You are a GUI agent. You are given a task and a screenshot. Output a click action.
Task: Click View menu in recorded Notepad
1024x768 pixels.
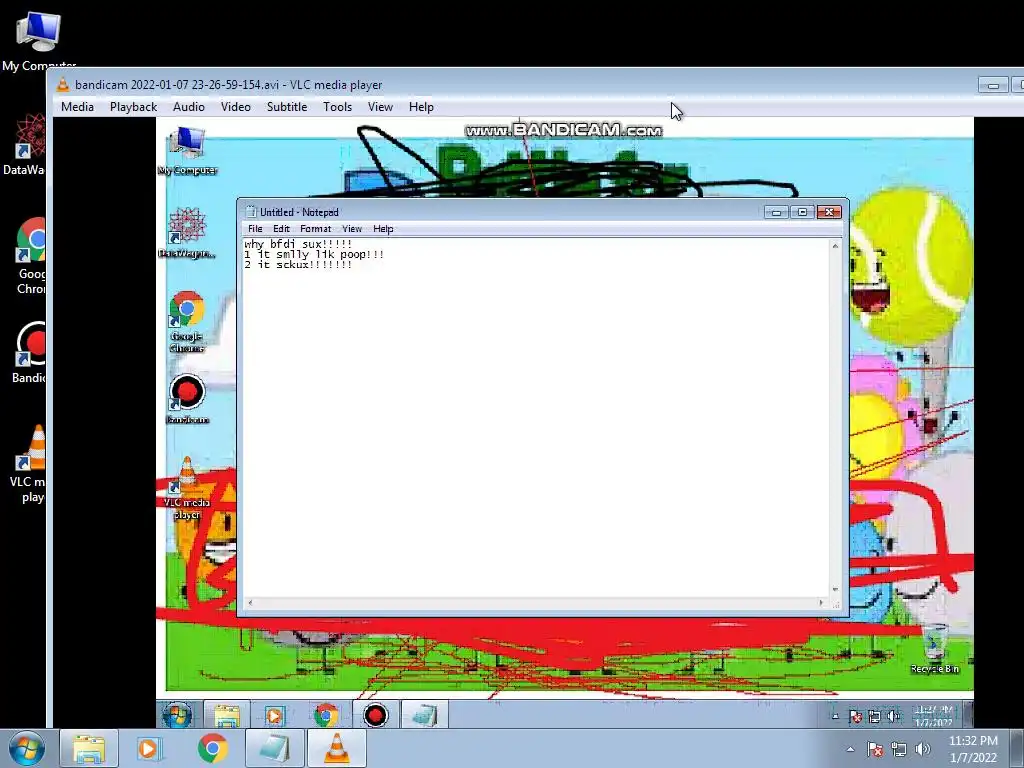[352, 229]
